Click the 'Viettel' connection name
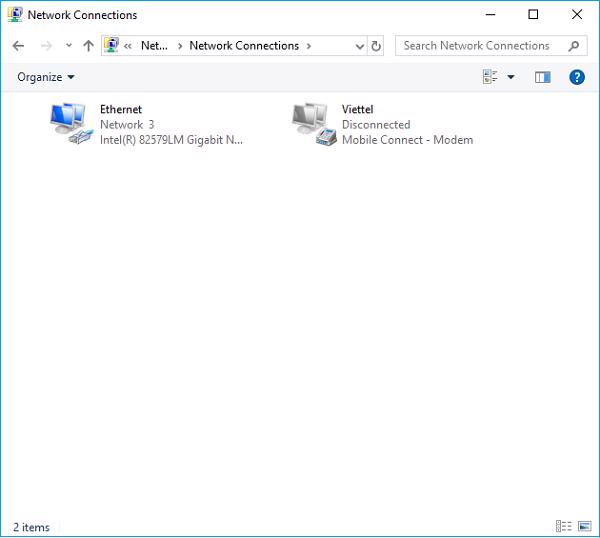600x538 pixels. pyautogui.click(x=357, y=109)
